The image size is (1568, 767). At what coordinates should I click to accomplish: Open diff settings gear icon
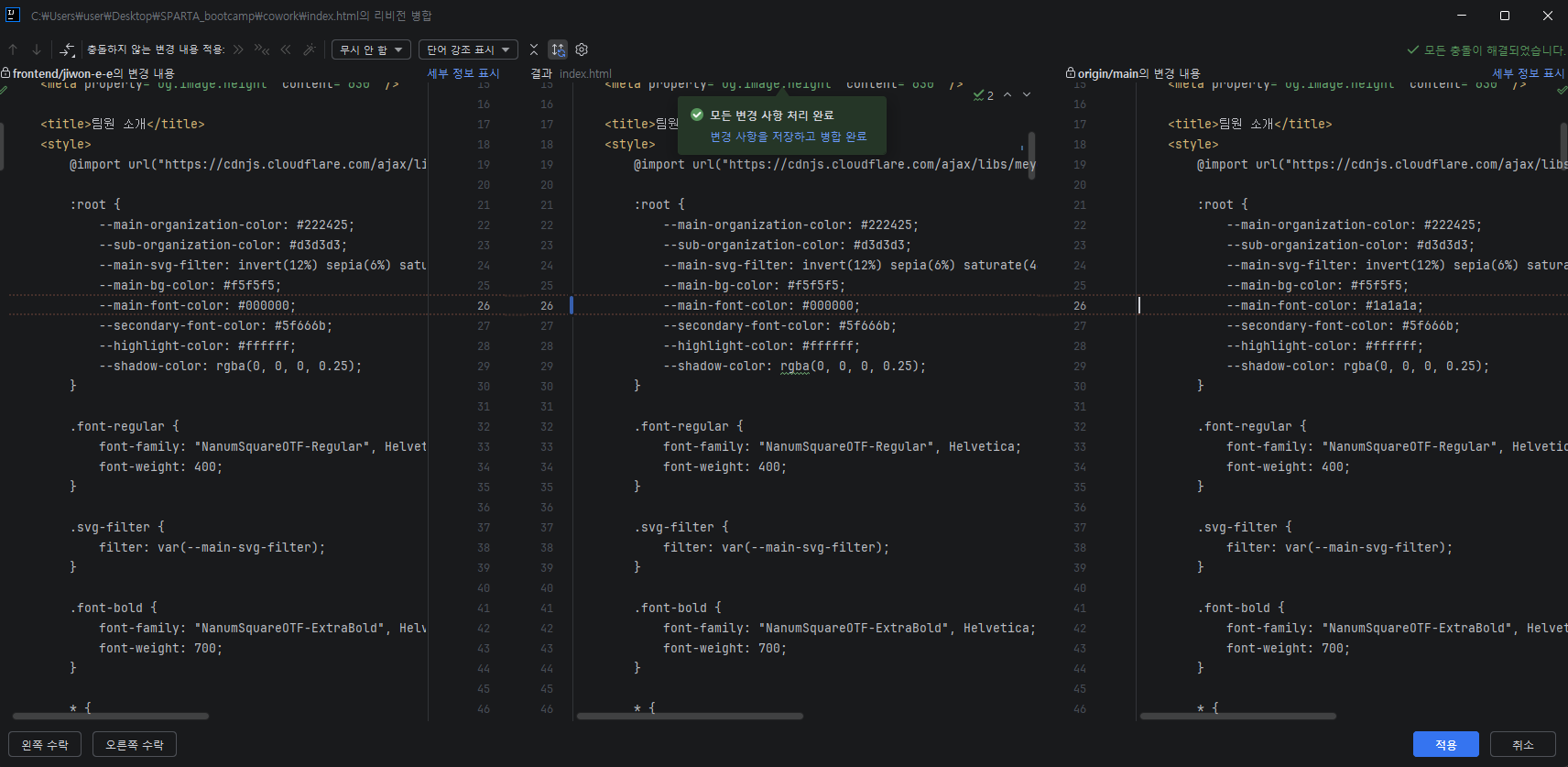582,49
